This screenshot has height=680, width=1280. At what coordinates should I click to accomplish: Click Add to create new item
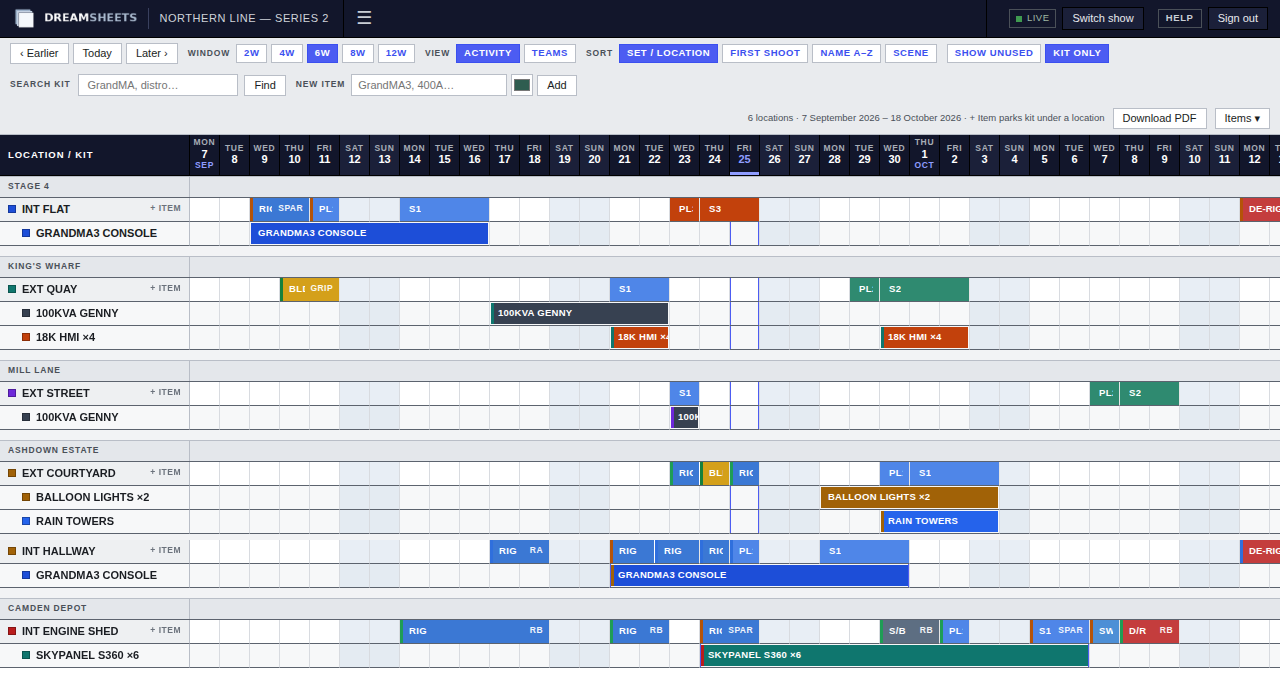click(x=557, y=85)
